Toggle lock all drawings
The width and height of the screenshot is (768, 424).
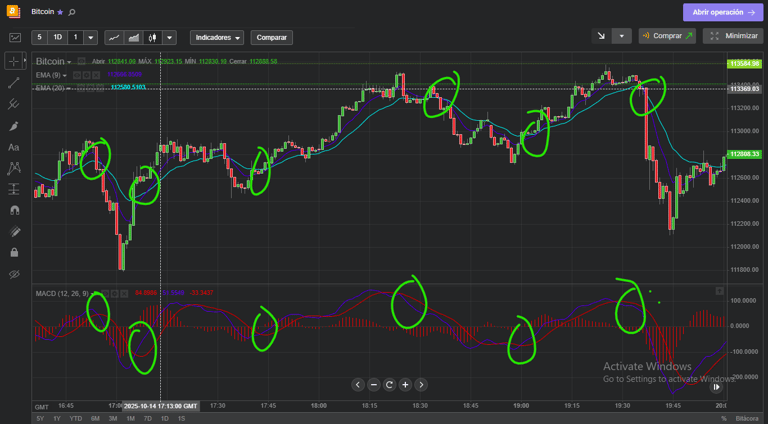(x=14, y=253)
